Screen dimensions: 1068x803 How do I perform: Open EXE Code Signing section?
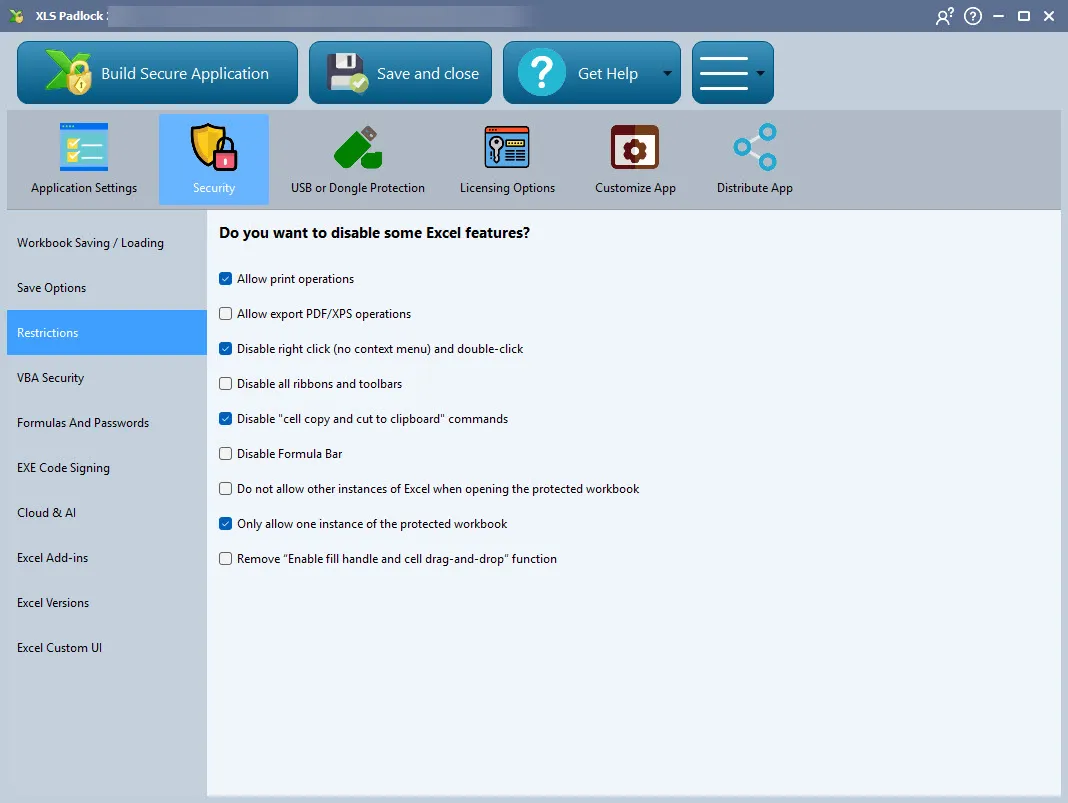tap(107, 467)
